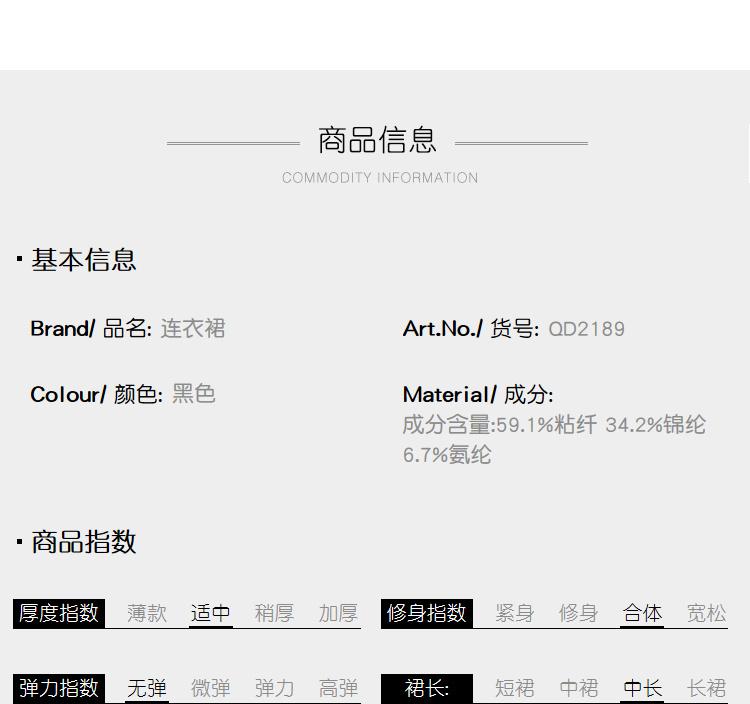The height and width of the screenshot is (704, 750).
Task: Select the colour value 黑色
Action: 194,394
